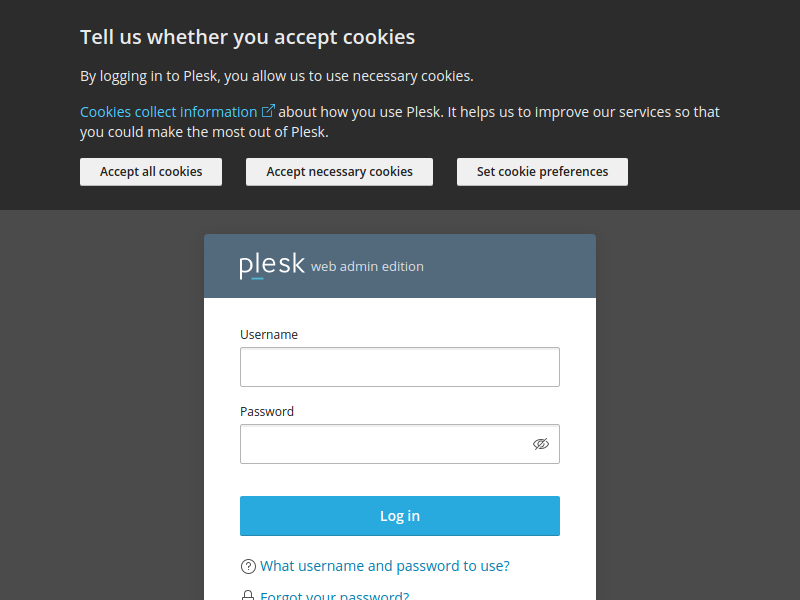This screenshot has height=600, width=800.
Task: Choose Accept necessary cookies
Action: (339, 172)
